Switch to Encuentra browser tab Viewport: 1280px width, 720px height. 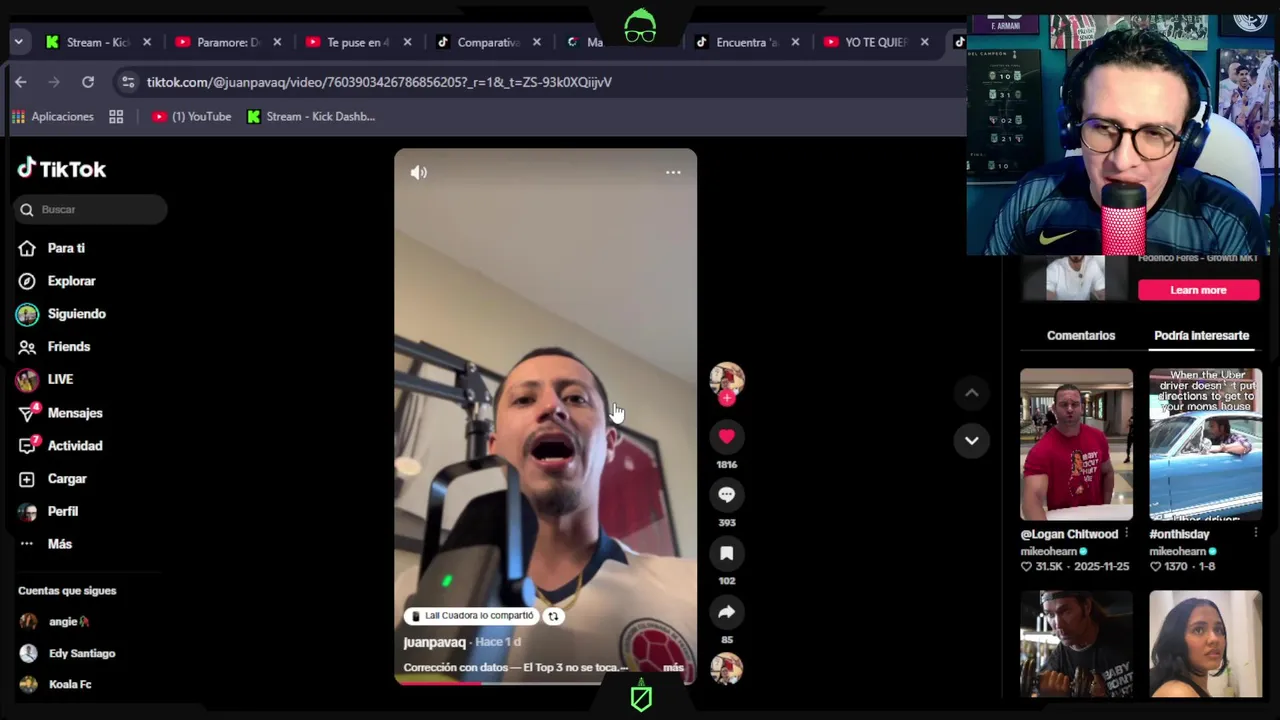click(x=746, y=42)
